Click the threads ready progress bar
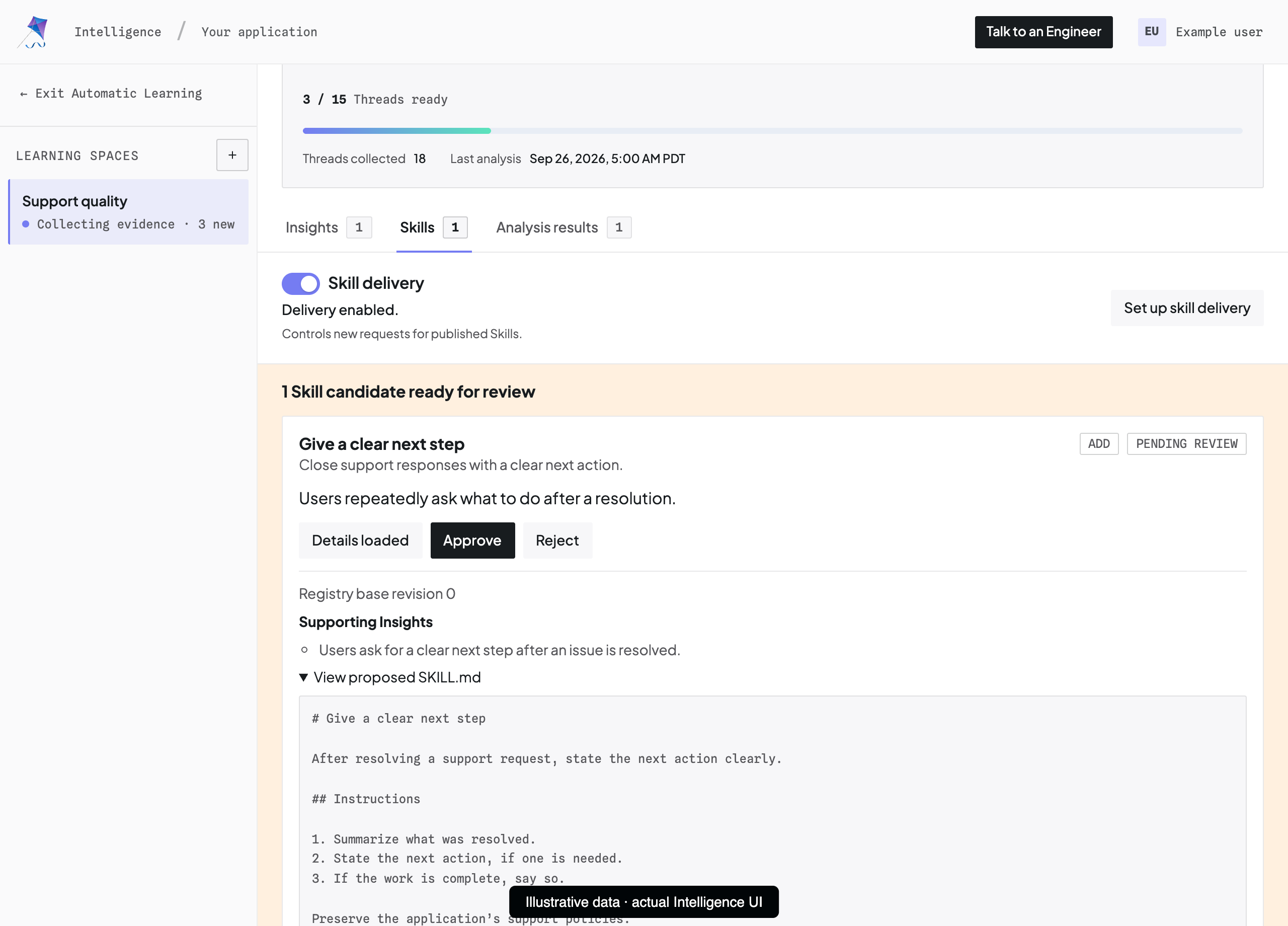 (x=772, y=131)
